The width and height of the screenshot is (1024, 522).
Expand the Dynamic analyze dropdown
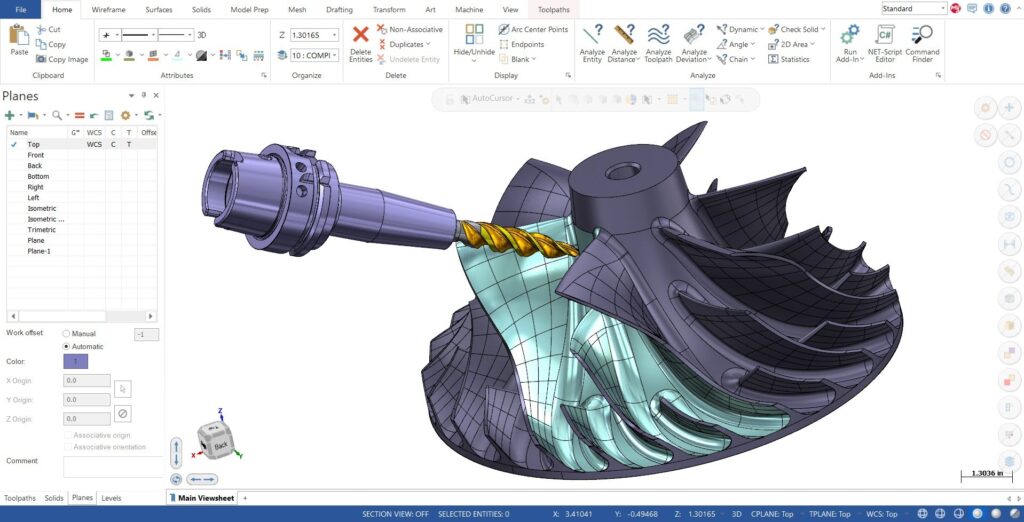762,29
